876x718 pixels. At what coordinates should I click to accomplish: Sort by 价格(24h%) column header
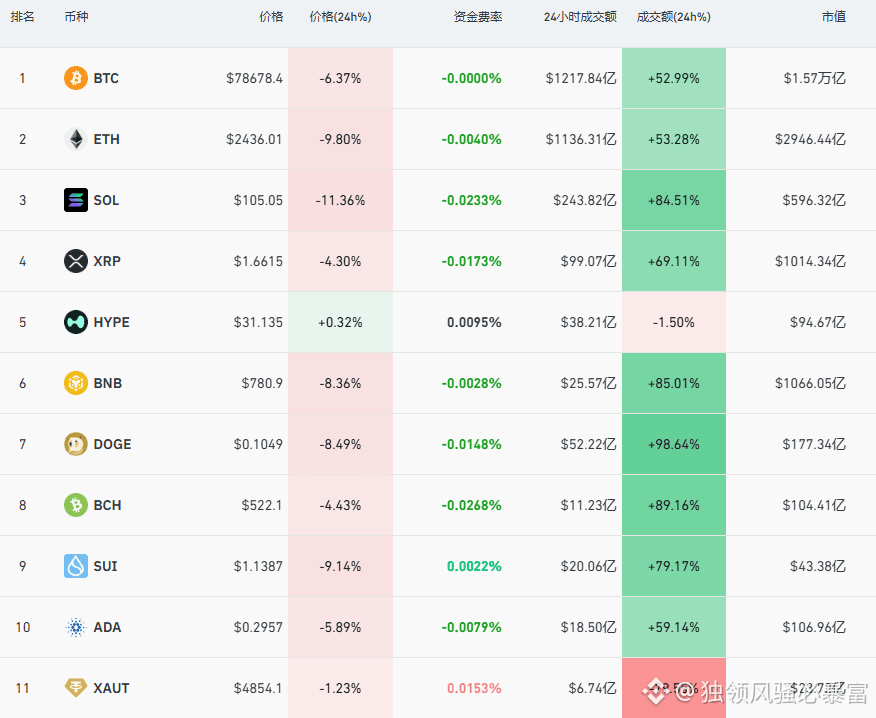pos(340,17)
